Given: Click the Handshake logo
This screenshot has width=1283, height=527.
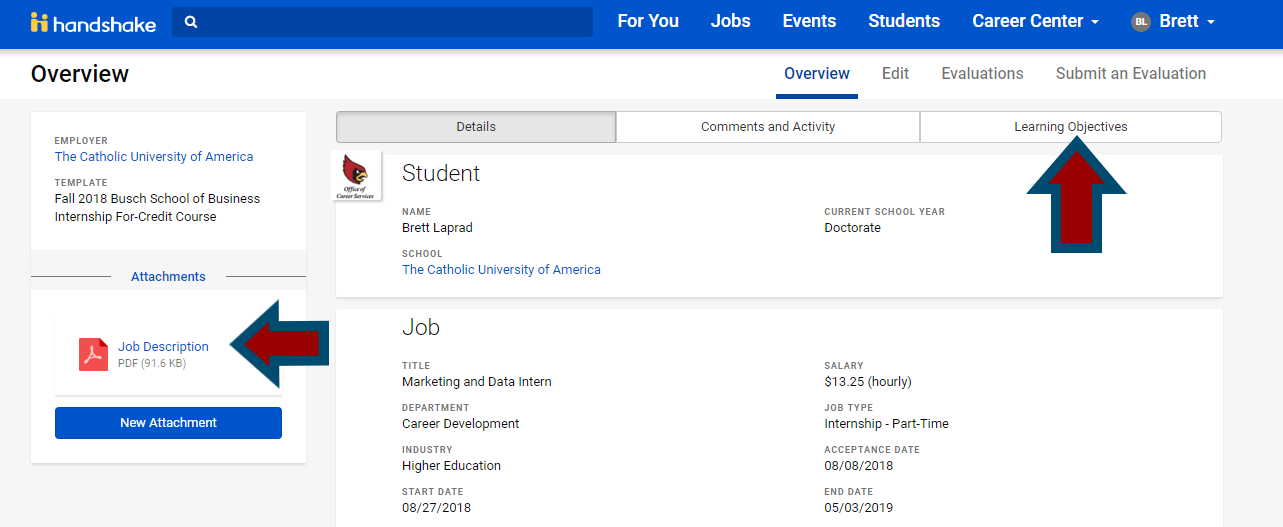Looking at the screenshot, I should (x=93, y=22).
